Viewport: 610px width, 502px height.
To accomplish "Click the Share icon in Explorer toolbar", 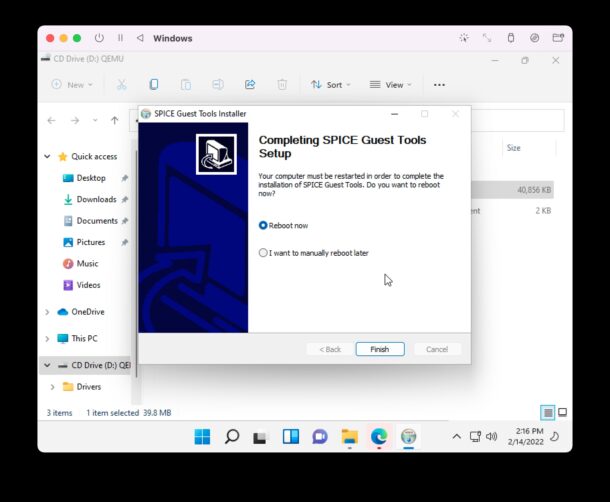I will pyautogui.click(x=250, y=84).
